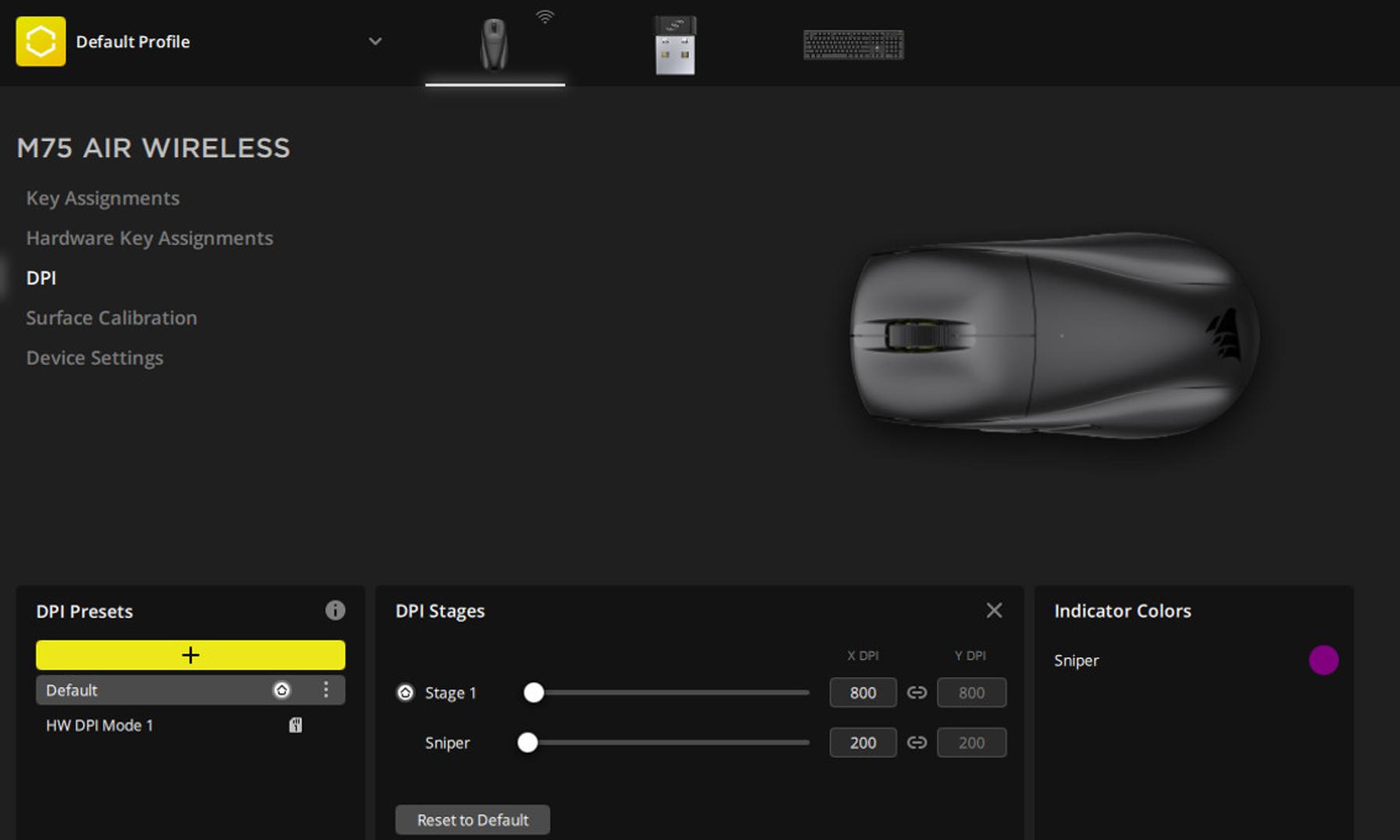Screen dimensions: 1400x840
Task: Open the DPI section
Action: (x=41, y=278)
